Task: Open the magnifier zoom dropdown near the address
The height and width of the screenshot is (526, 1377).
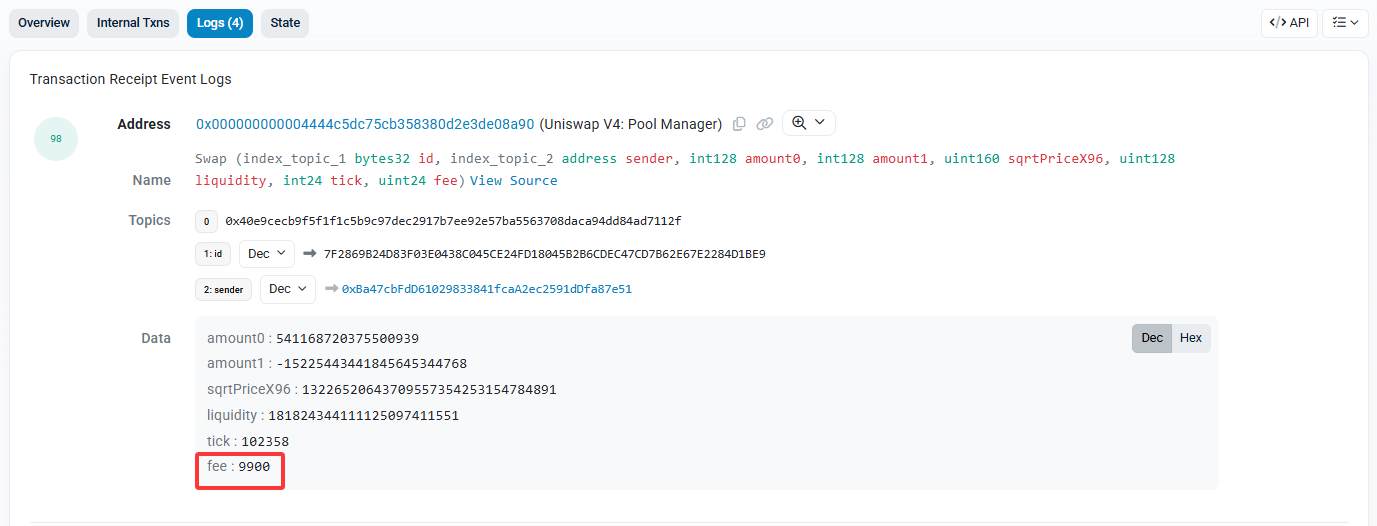Action: pos(808,123)
